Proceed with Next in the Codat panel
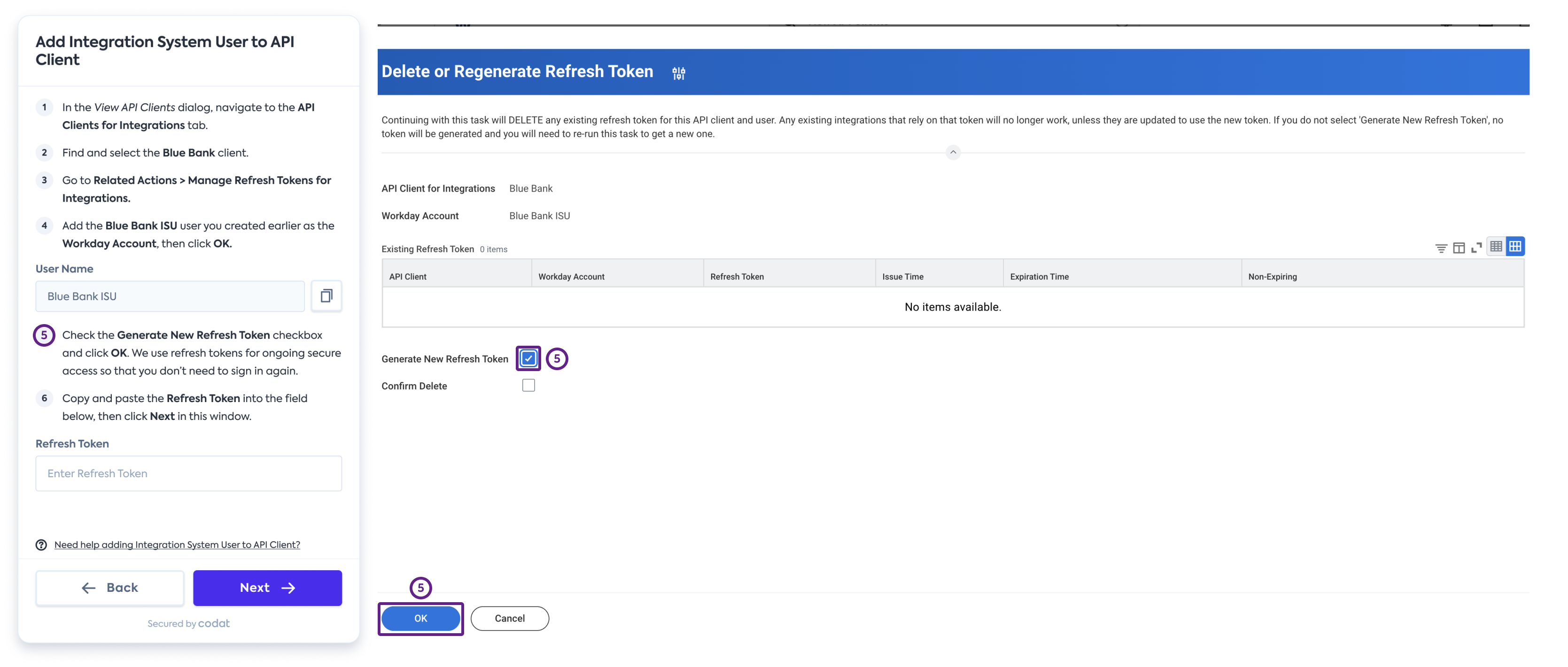1568x667 pixels. click(x=267, y=587)
